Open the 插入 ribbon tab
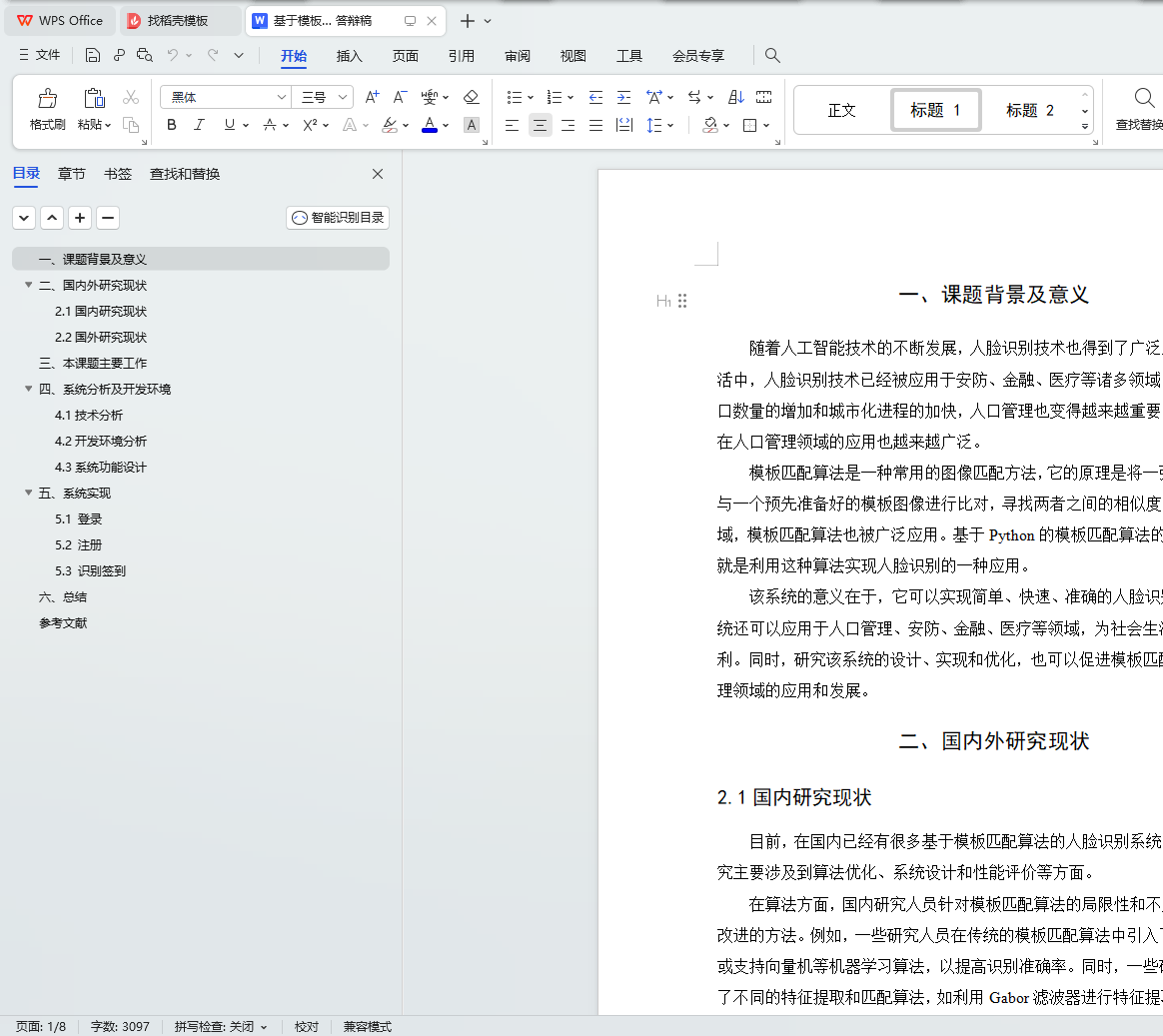The image size is (1163, 1036). [x=349, y=56]
